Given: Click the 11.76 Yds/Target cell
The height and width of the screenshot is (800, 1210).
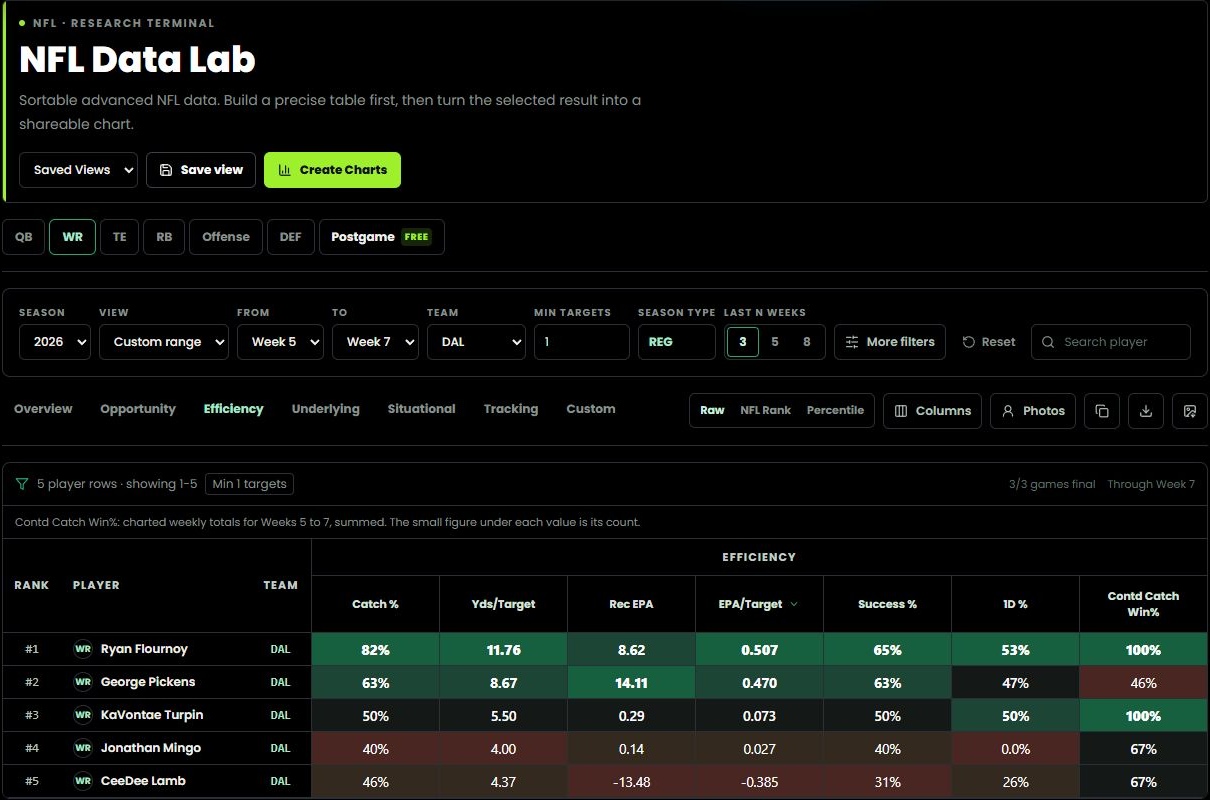Looking at the screenshot, I should (x=503, y=650).
